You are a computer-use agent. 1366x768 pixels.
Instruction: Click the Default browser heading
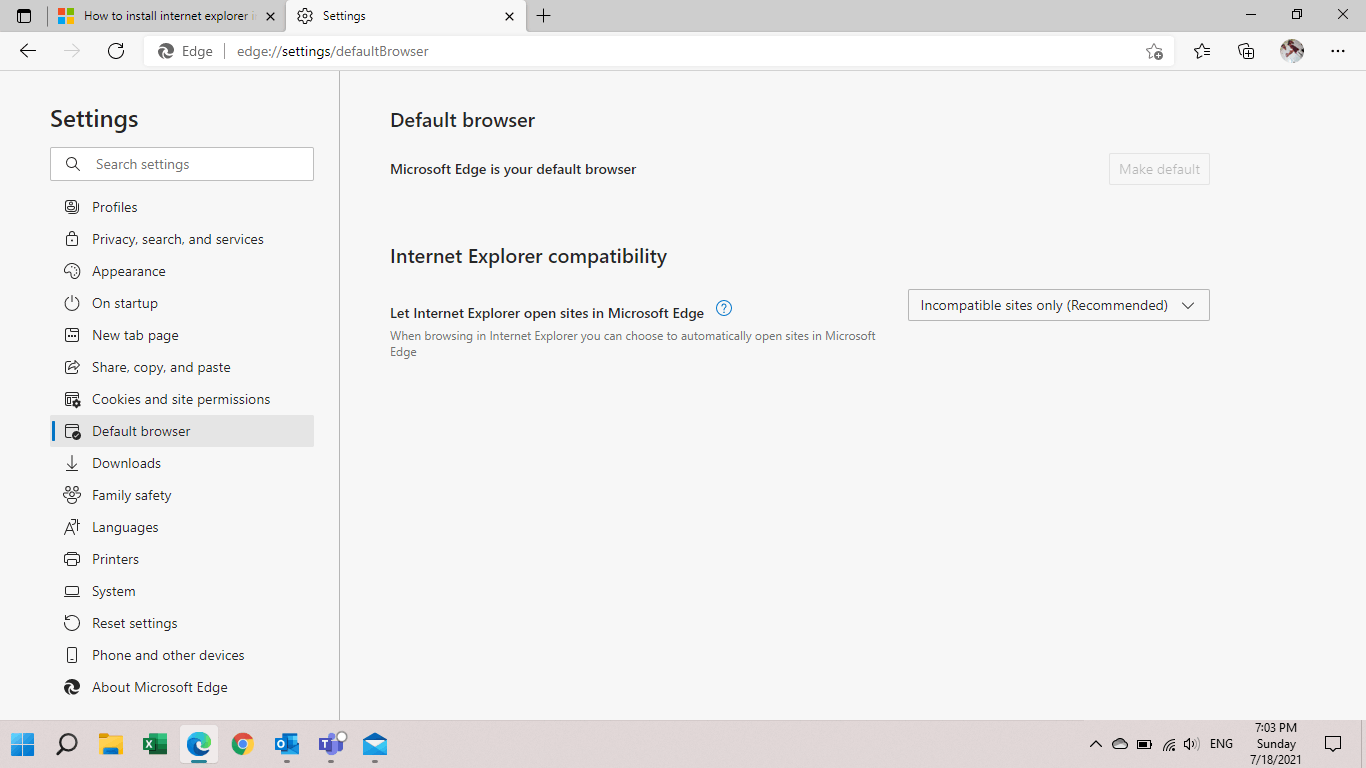[x=463, y=120]
